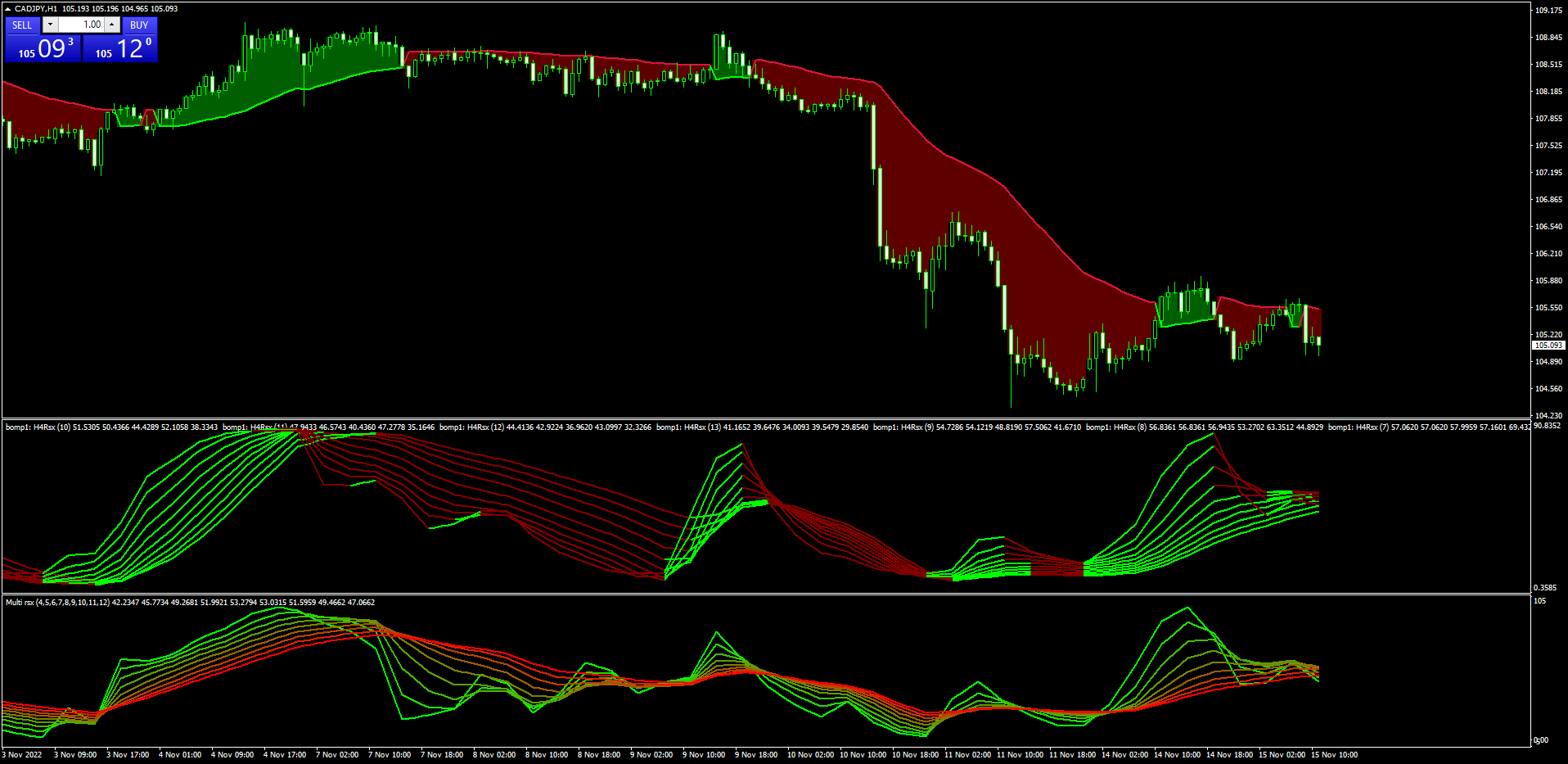
Task: Click the buy price 105.12 tile
Action: click(120, 48)
